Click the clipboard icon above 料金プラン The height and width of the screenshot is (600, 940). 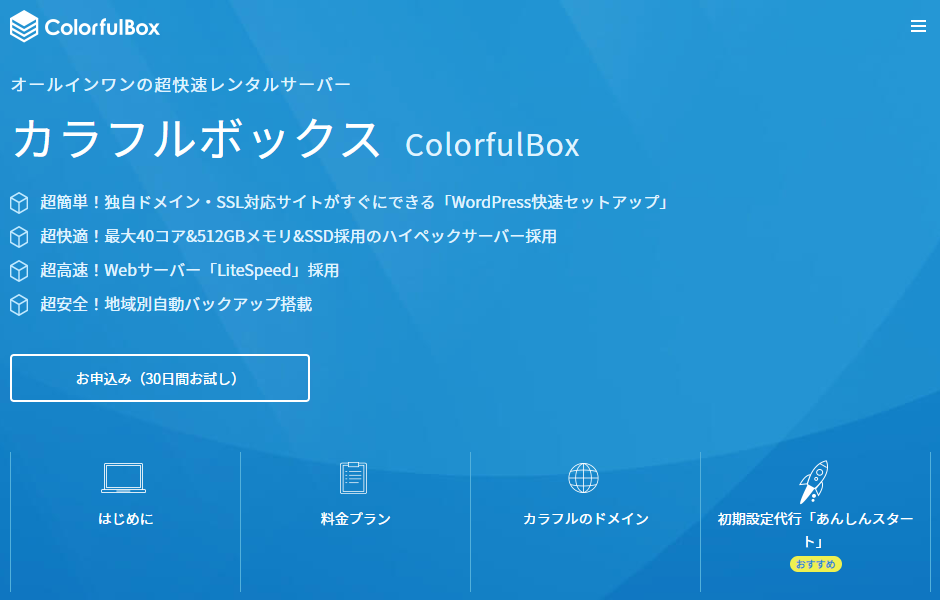tap(353, 478)
